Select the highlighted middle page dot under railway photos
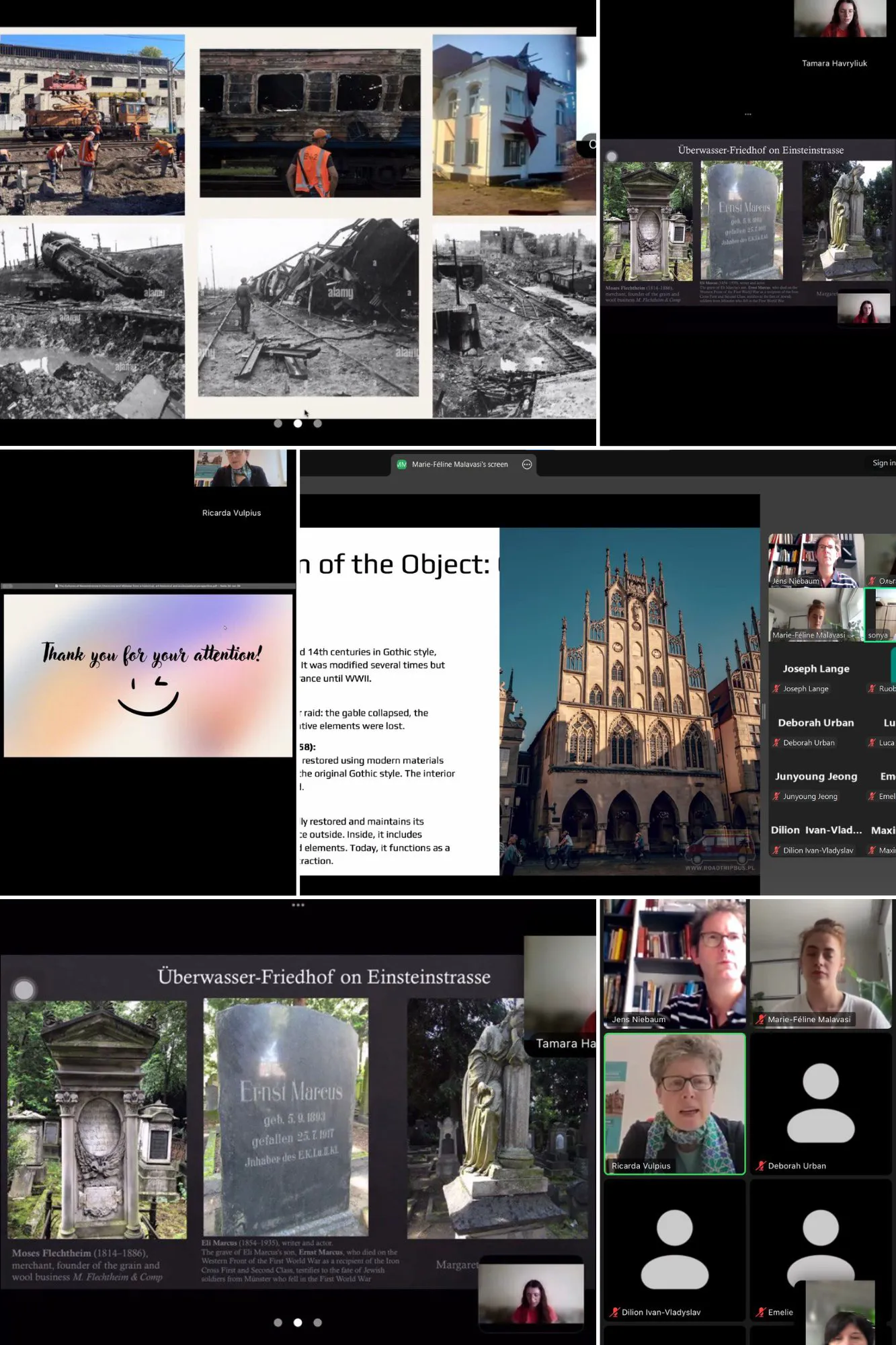This screenshot has width=896, height=1345. [x=298, y=423]
